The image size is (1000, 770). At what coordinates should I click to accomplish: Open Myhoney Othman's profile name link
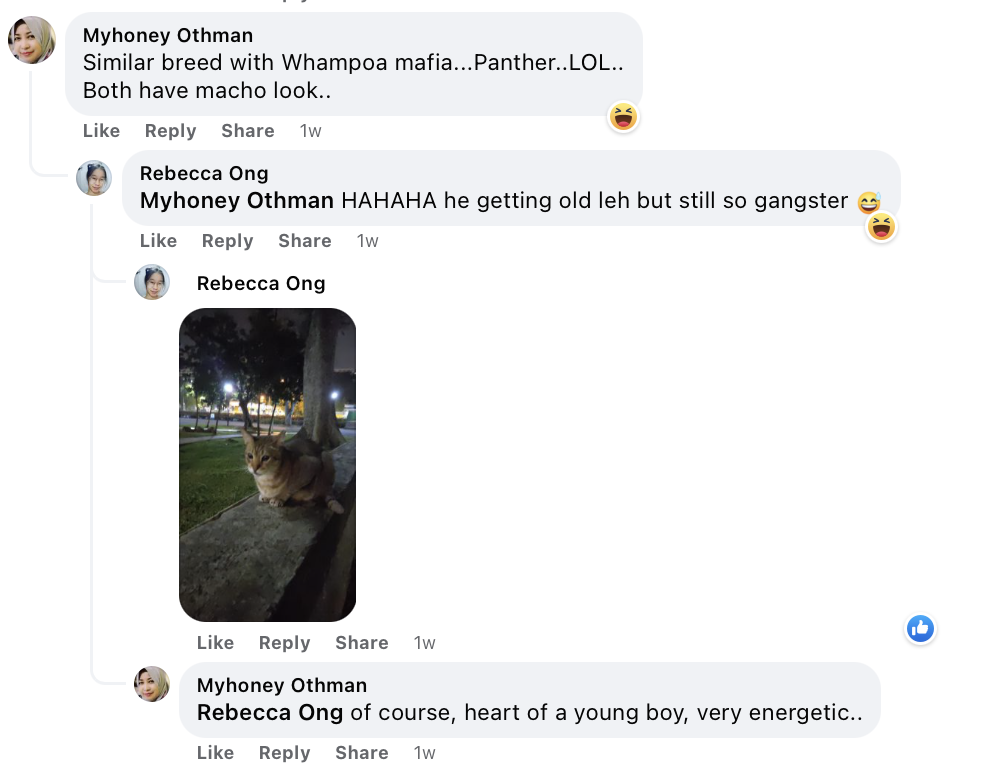tap(167, 35)
